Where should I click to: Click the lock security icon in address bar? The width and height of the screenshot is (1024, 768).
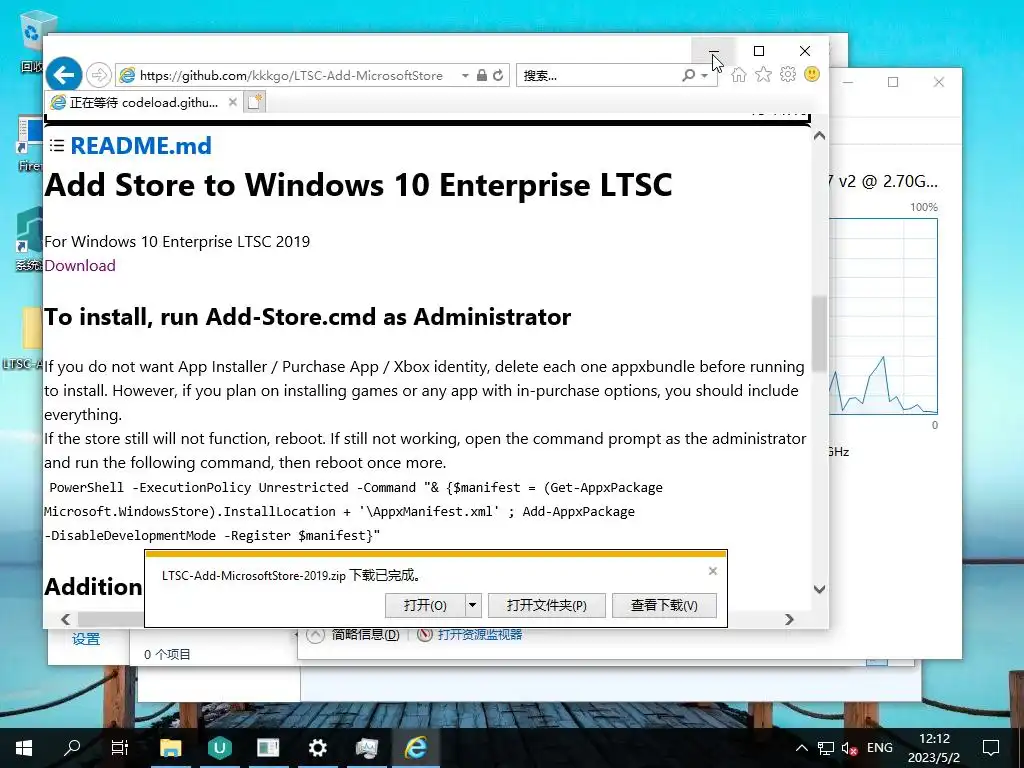coord(481,75)
